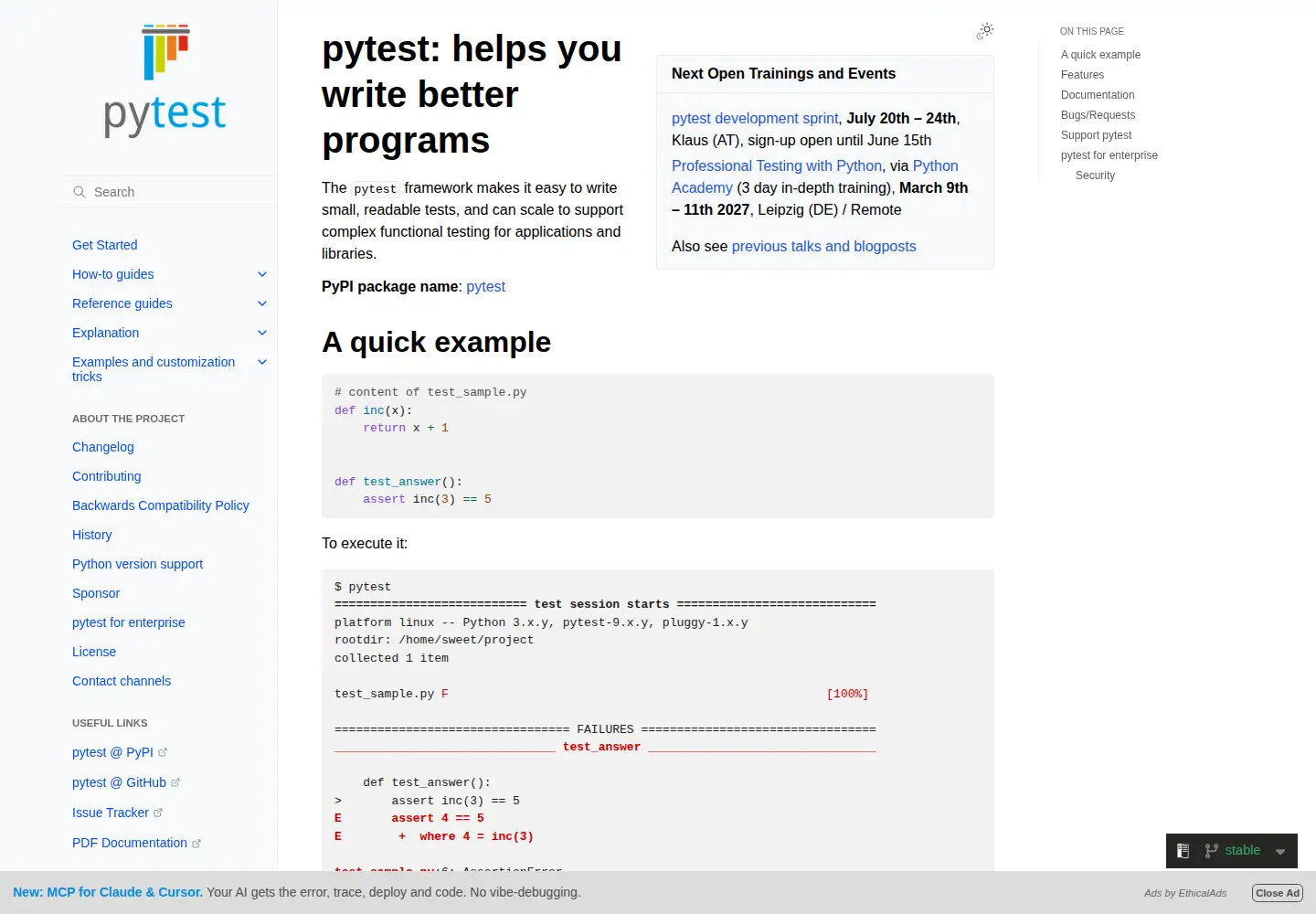Expand the Explanation section

pyautogui.click(x=262, y=333)
